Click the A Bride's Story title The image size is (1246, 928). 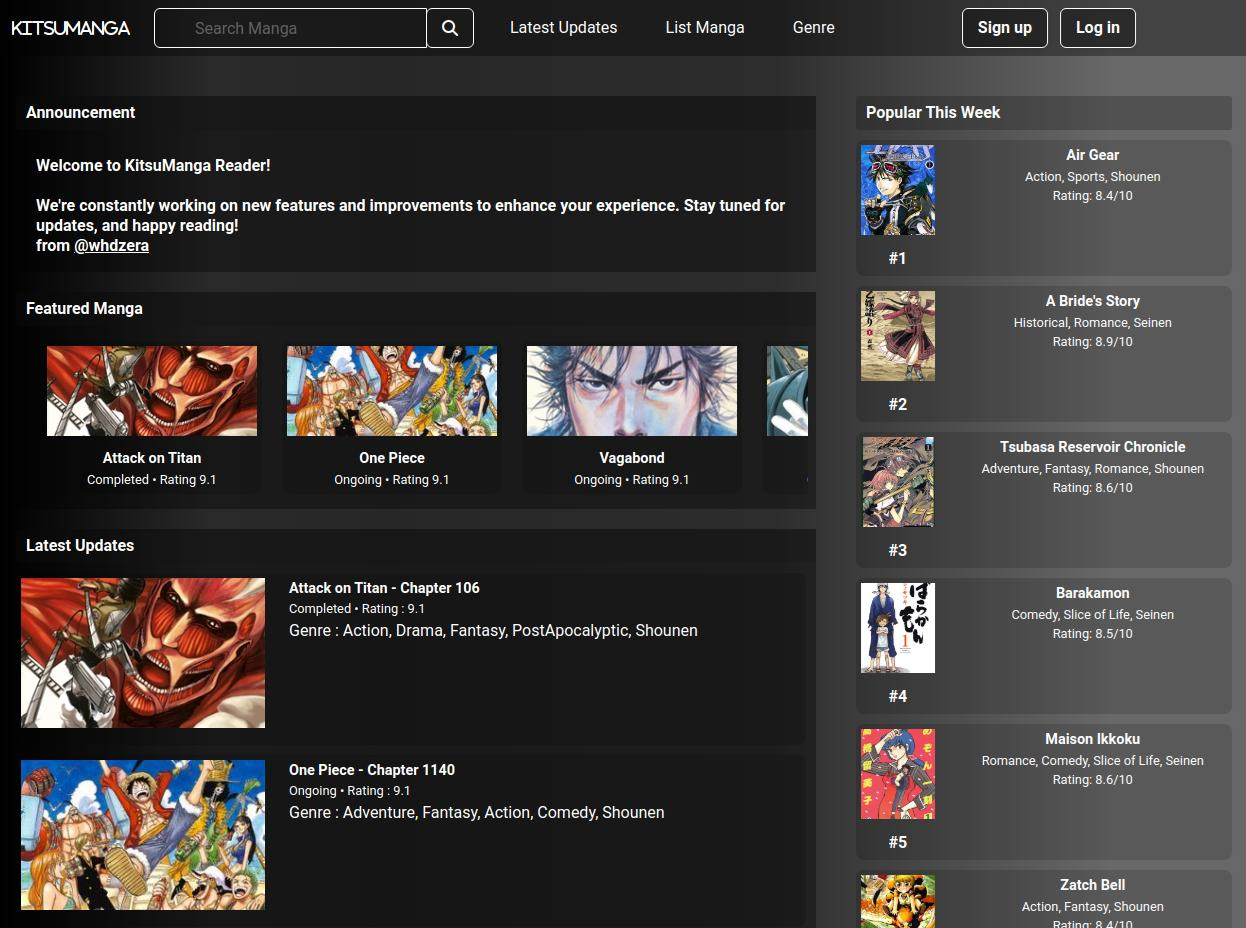tap(1092, 301)
